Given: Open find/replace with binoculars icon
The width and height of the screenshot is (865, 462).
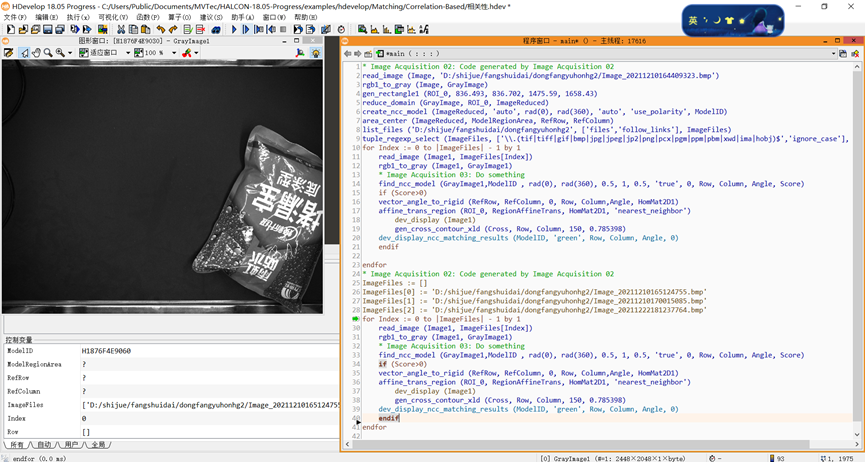Looking at the screenshot, I should point(216,29).
